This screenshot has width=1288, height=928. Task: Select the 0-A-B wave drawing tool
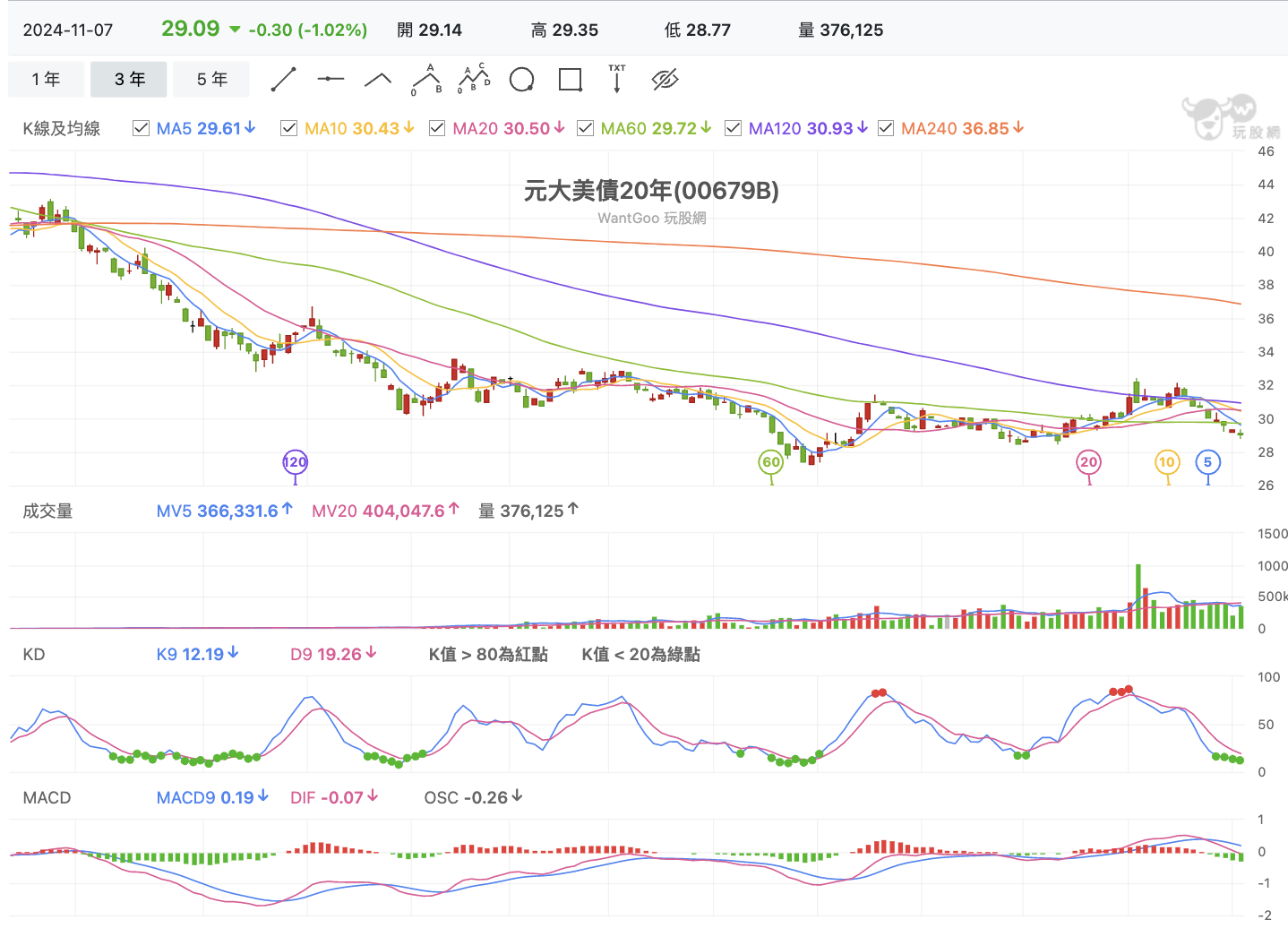(x=426, y=79)
